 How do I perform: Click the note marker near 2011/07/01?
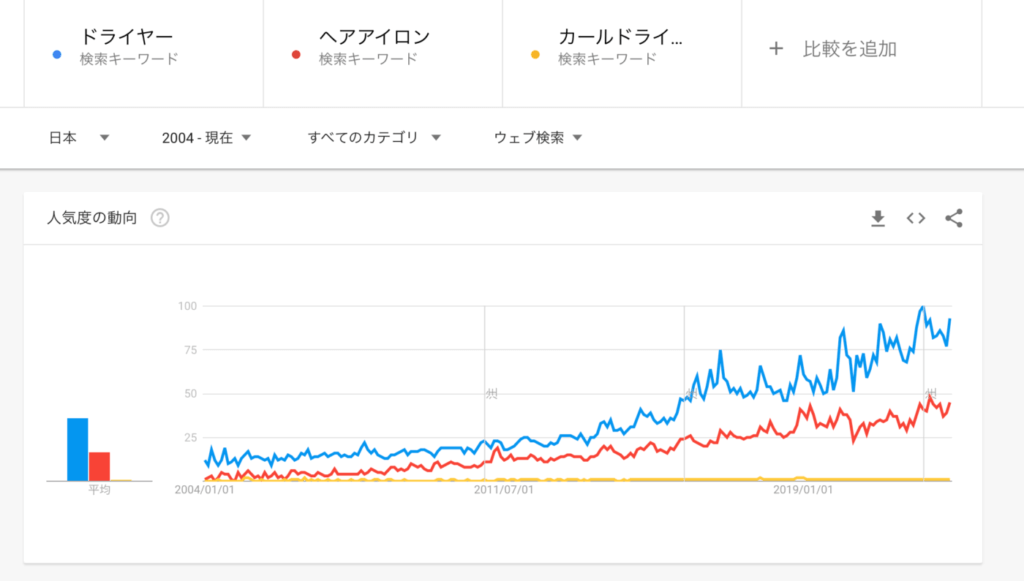(490, 394)
